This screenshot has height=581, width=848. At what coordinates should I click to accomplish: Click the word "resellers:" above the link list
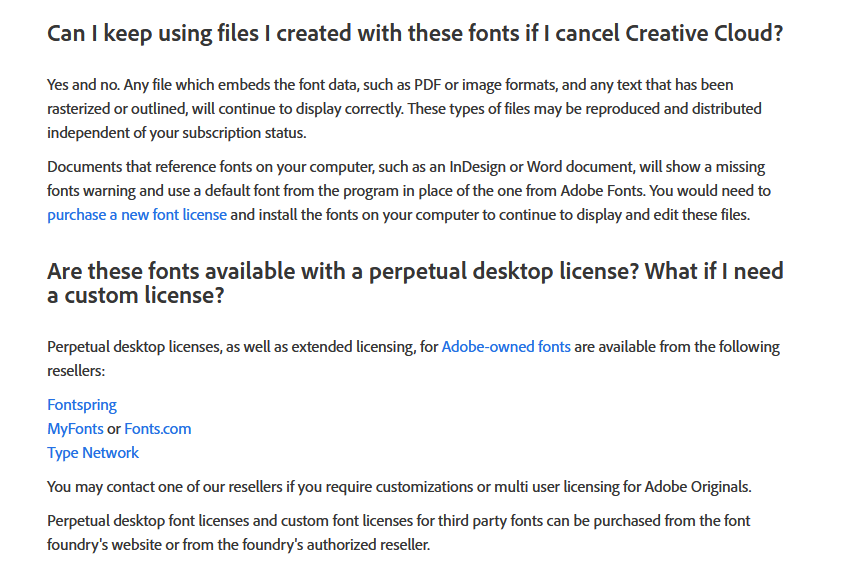pyautogui.click(x=78, y=370)
